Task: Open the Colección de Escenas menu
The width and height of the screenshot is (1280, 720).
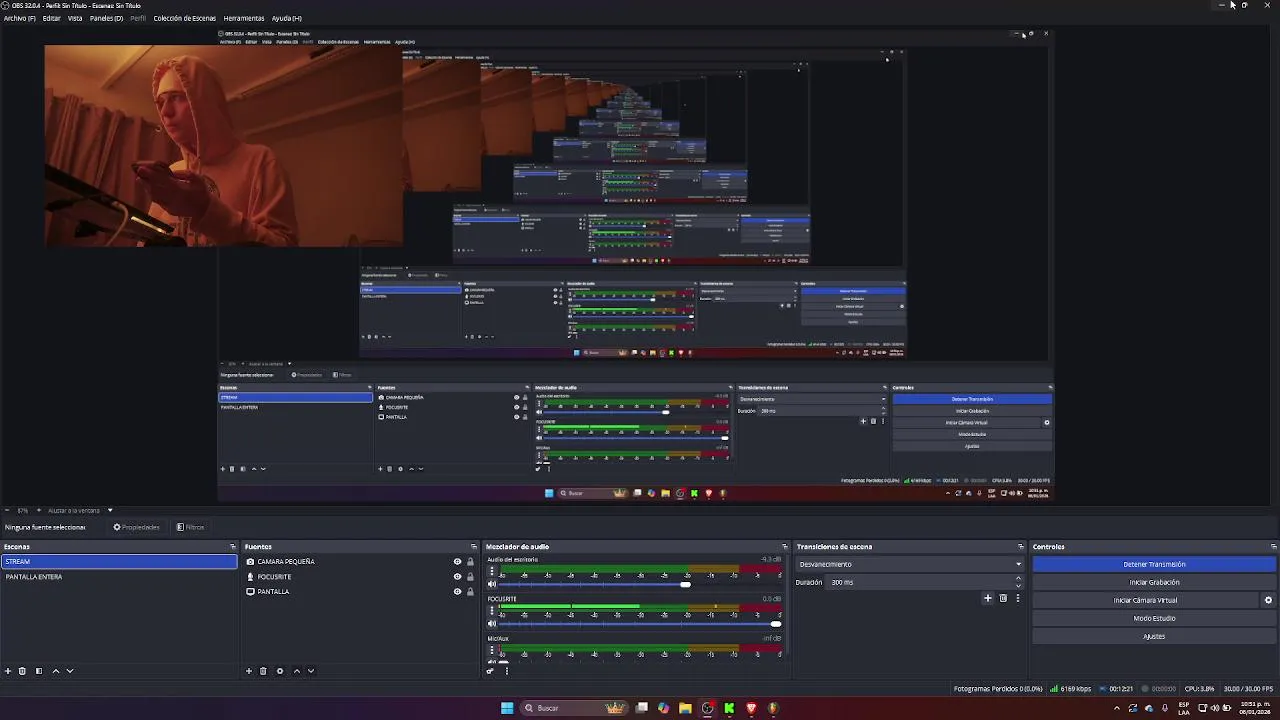Action: pyautogui.click(x=185, y=18)
